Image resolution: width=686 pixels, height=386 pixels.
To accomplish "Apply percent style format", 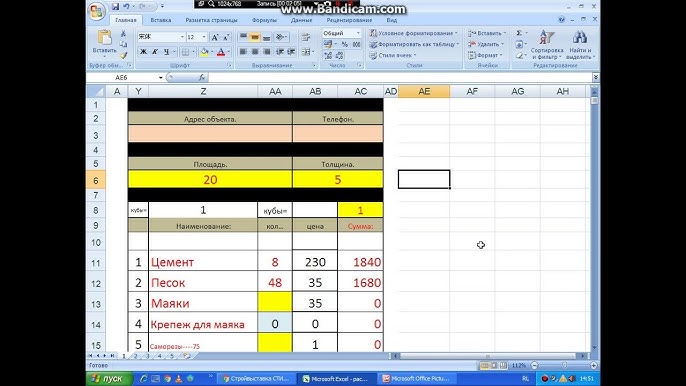I will point(345,44).
